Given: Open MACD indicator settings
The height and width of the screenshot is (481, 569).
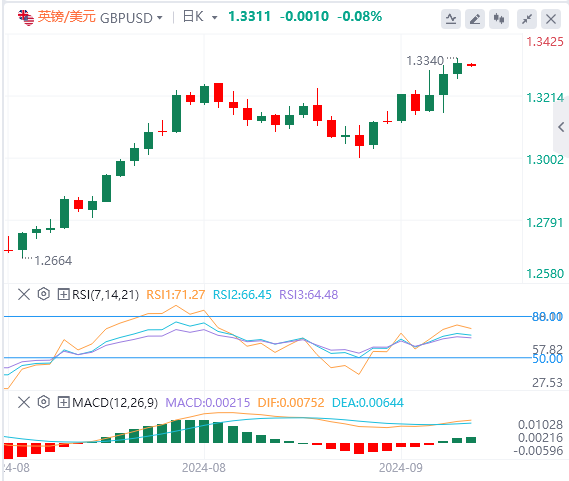Looking at the screenshot, I should pos(44,402).
